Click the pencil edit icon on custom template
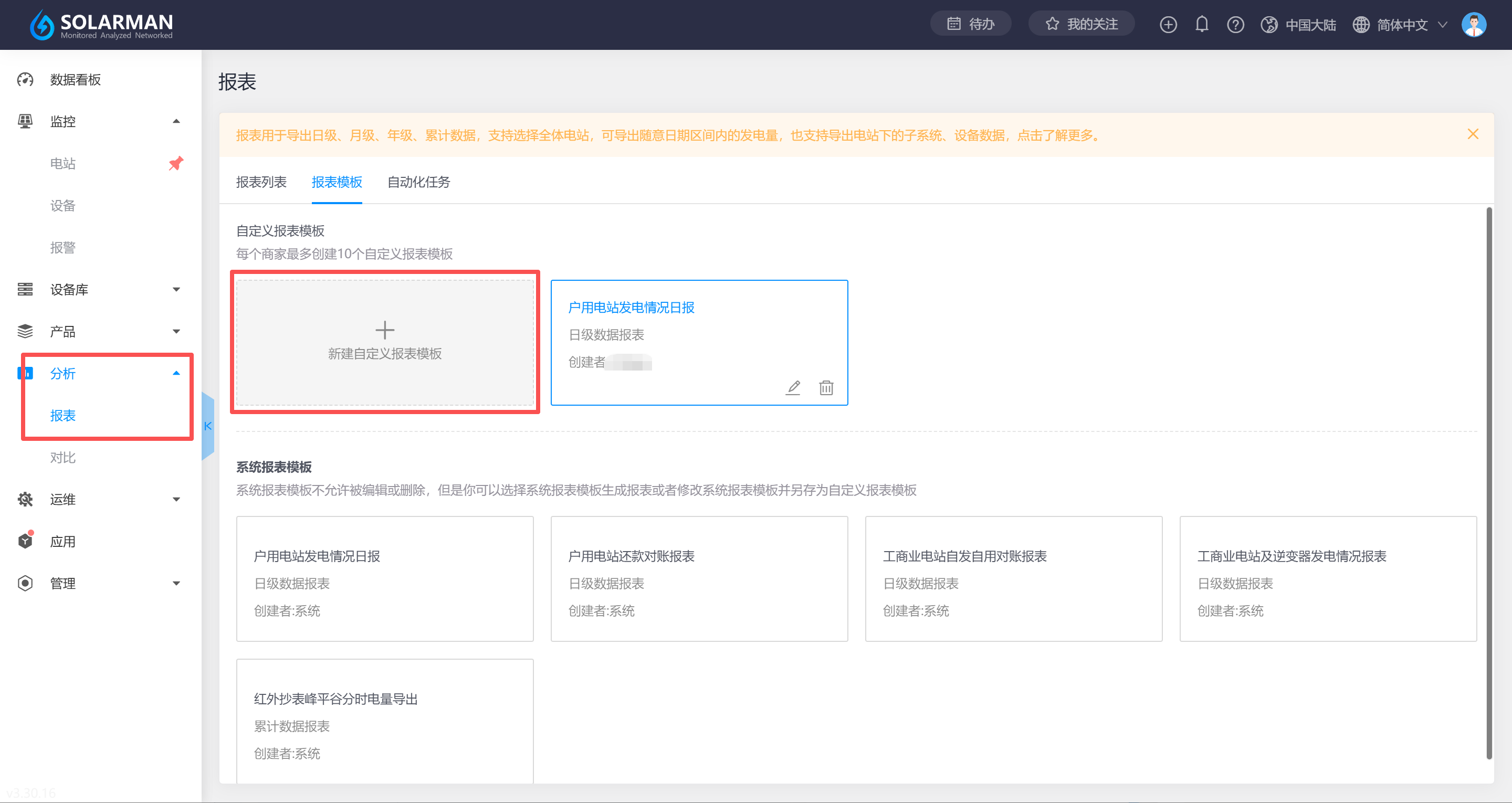The image size is (1512, 803). click(793, 387)
